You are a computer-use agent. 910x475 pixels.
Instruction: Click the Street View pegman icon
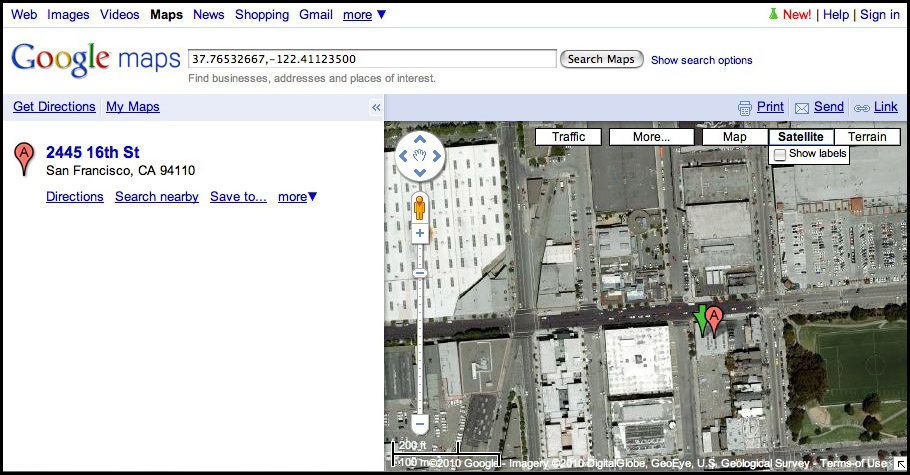(x=420, y=207)
